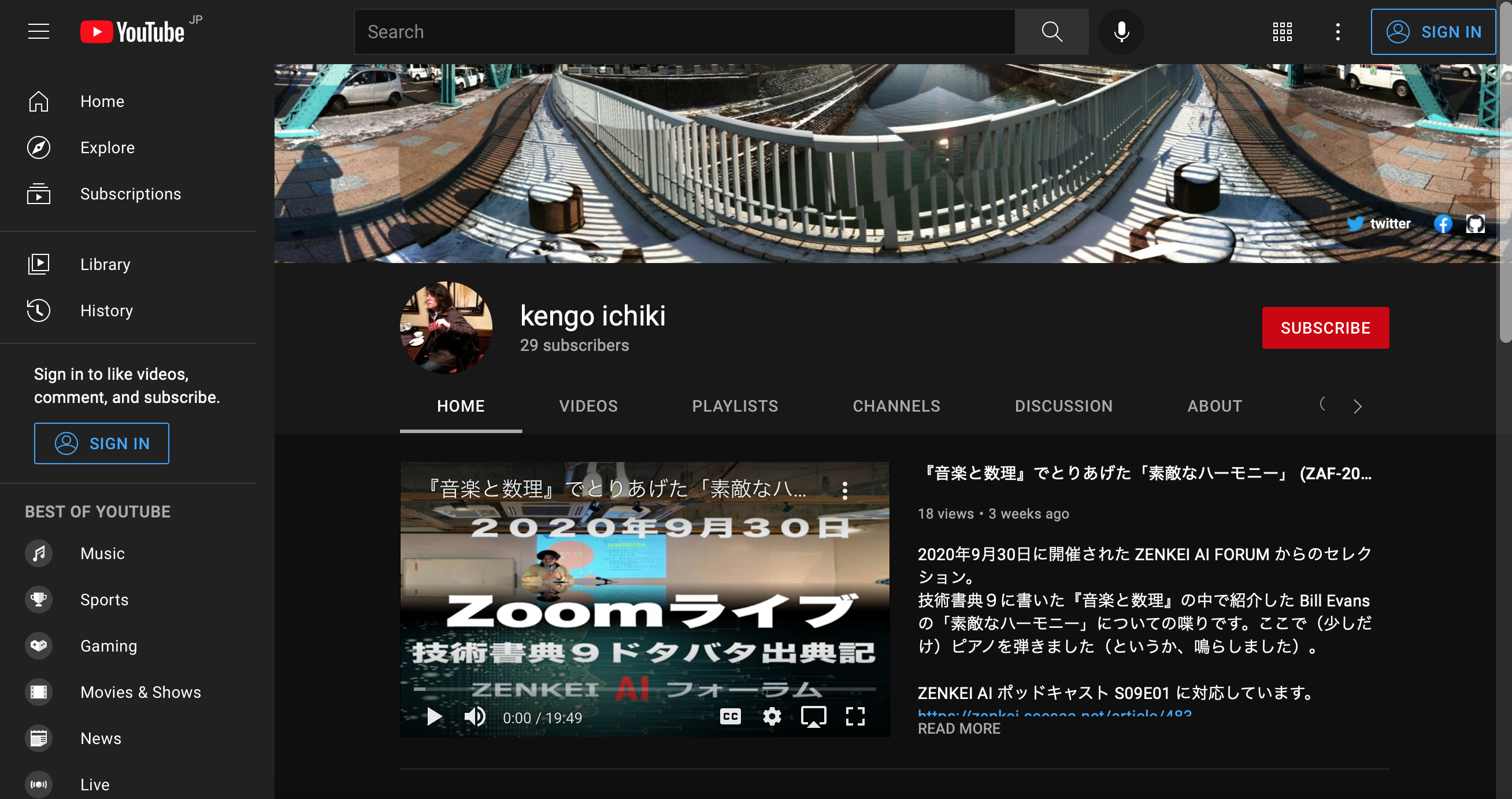Click the video progress bar
Image resolution: width=1512 pixels, height=799 pixels.
point(644,689)
